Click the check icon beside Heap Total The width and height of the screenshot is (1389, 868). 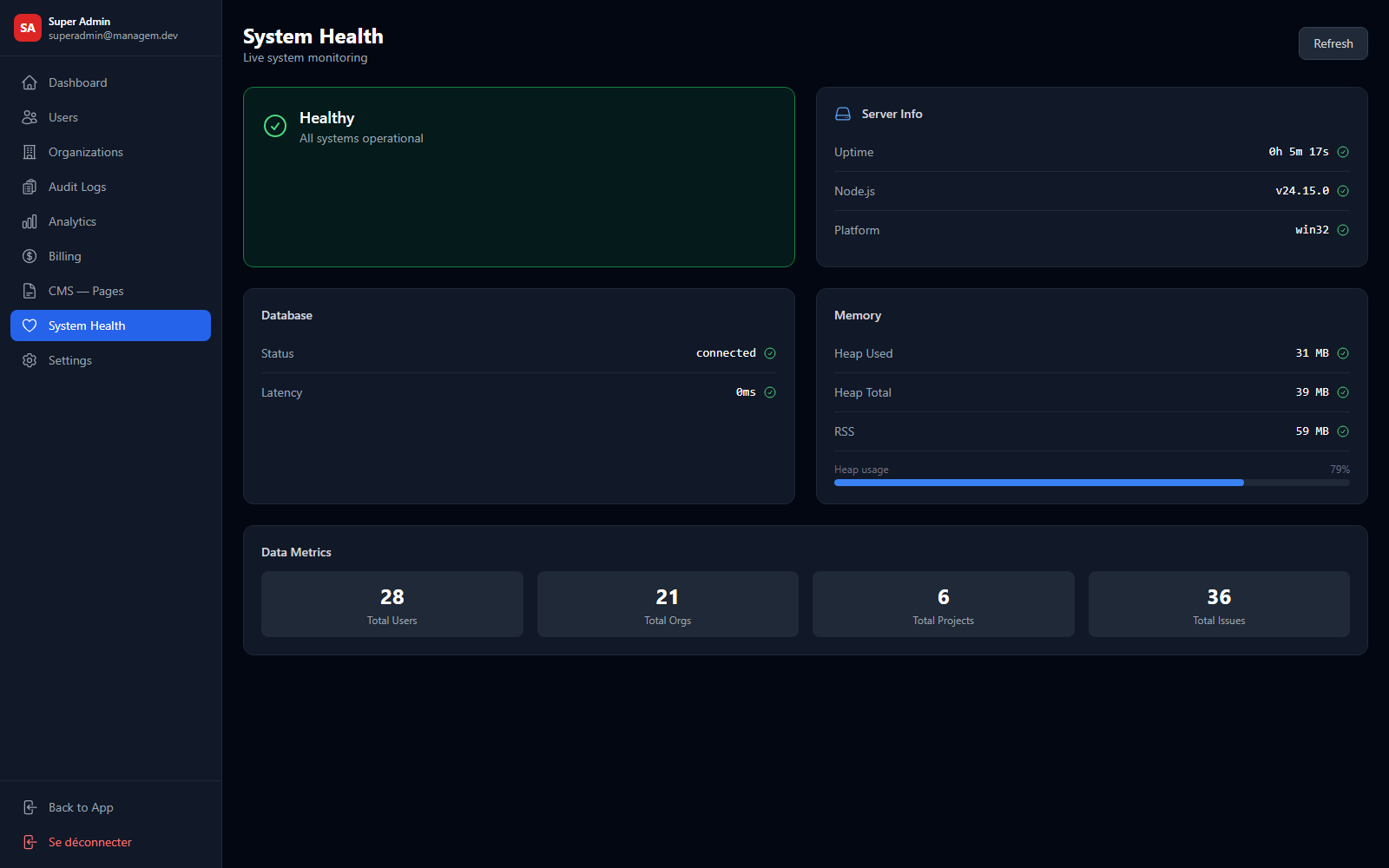click(x=1343, y=392)
